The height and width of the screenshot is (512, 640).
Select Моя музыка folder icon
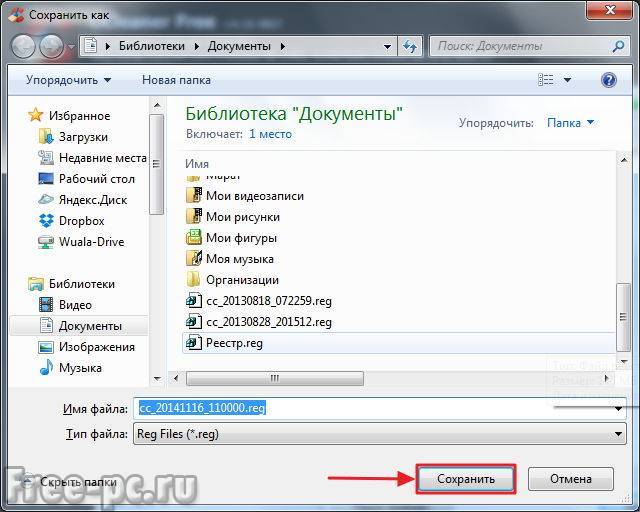193,258
